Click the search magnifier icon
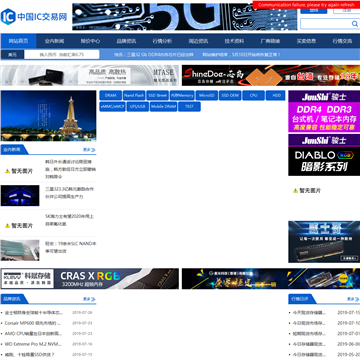 (x=355, y=24)
